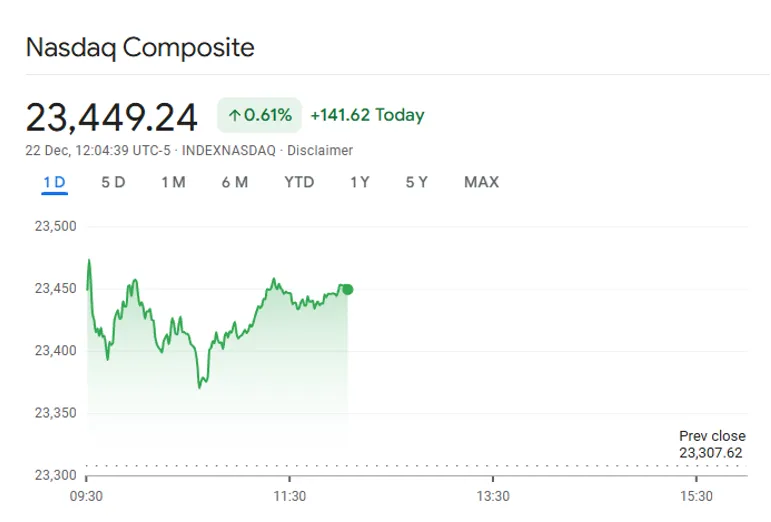View the 5Y chart tab
This screenshot has height=522, width=771.
point(417,182)
